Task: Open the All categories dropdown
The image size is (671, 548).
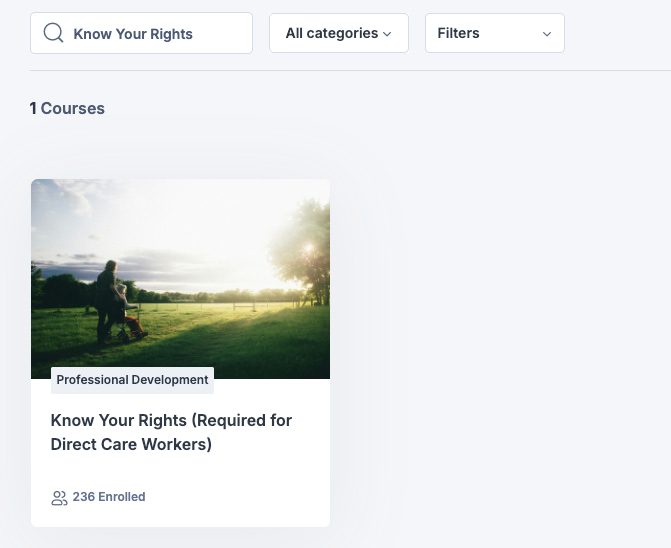Action: point(339,33)
